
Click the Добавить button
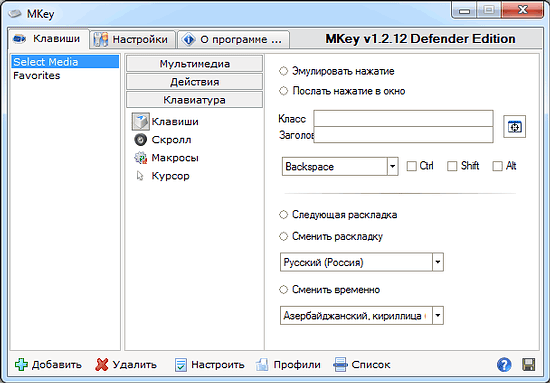tap(48, 365)
